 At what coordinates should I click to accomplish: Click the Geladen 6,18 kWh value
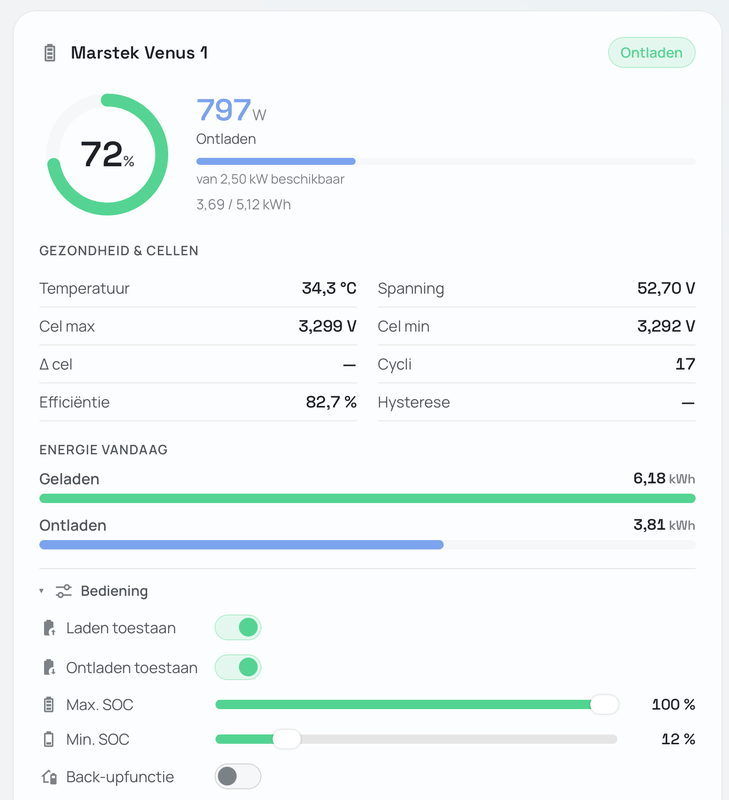click(x=664, y=479)
